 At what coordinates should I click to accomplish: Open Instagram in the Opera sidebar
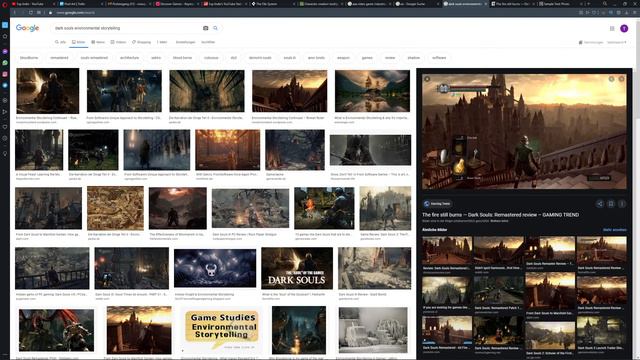(5, 74)
